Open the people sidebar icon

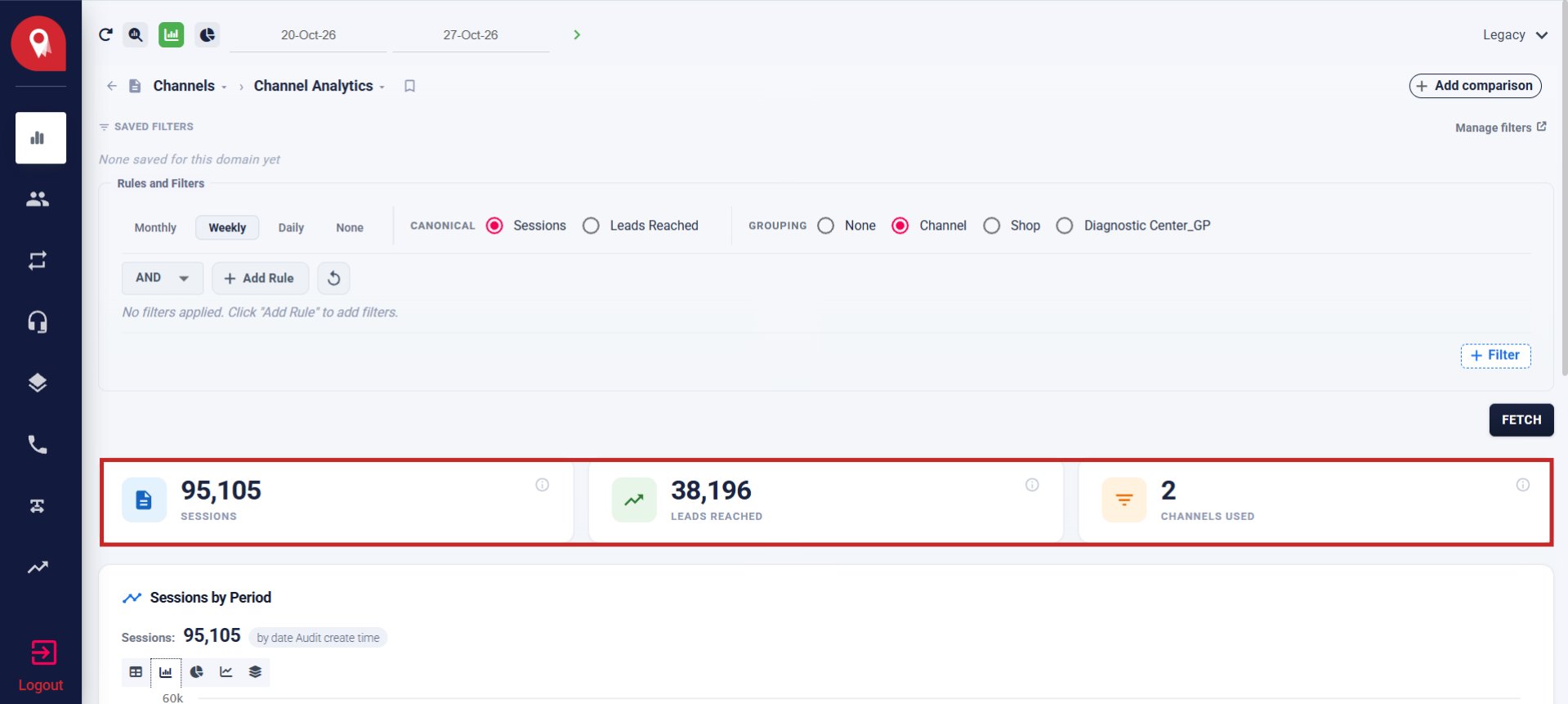tap(38, 199)
